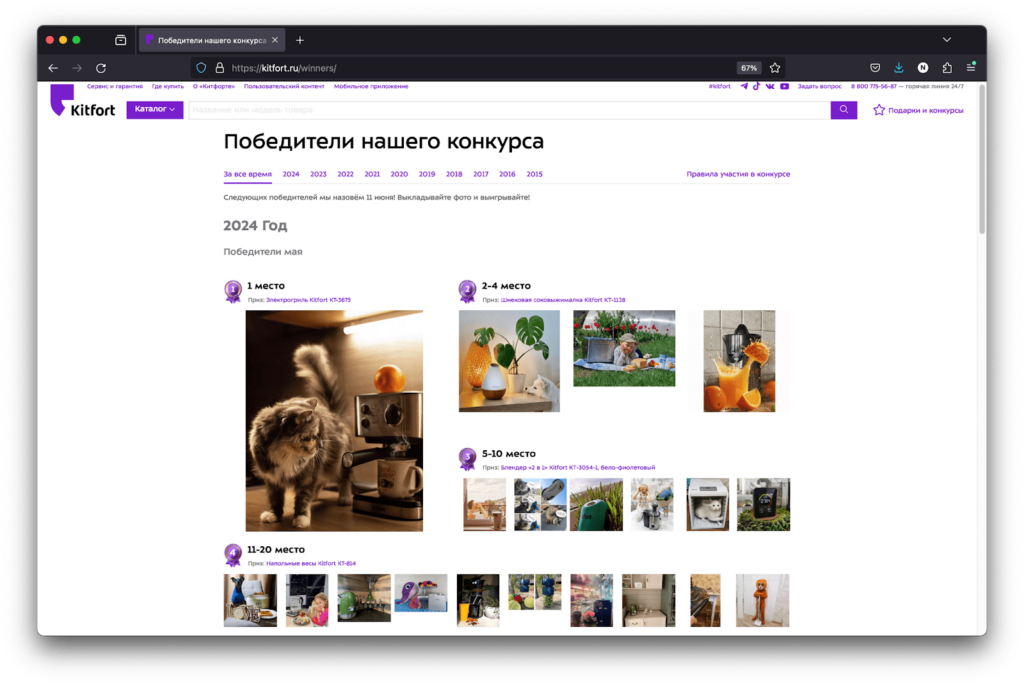
Task: Expand the list all tabs chevron
Action: coord(947,40)
